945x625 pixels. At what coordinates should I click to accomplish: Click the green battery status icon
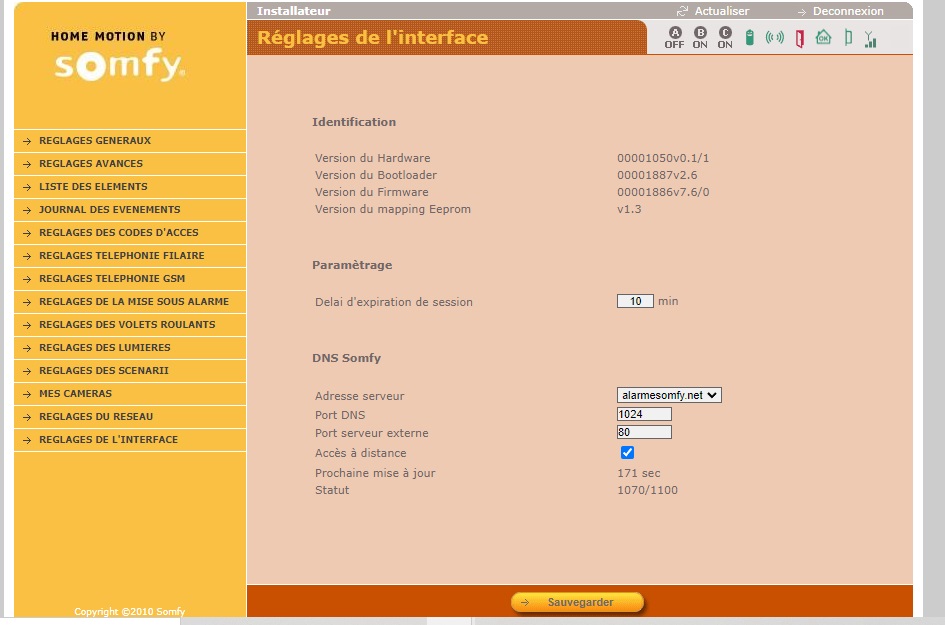[x=750, y=37]
